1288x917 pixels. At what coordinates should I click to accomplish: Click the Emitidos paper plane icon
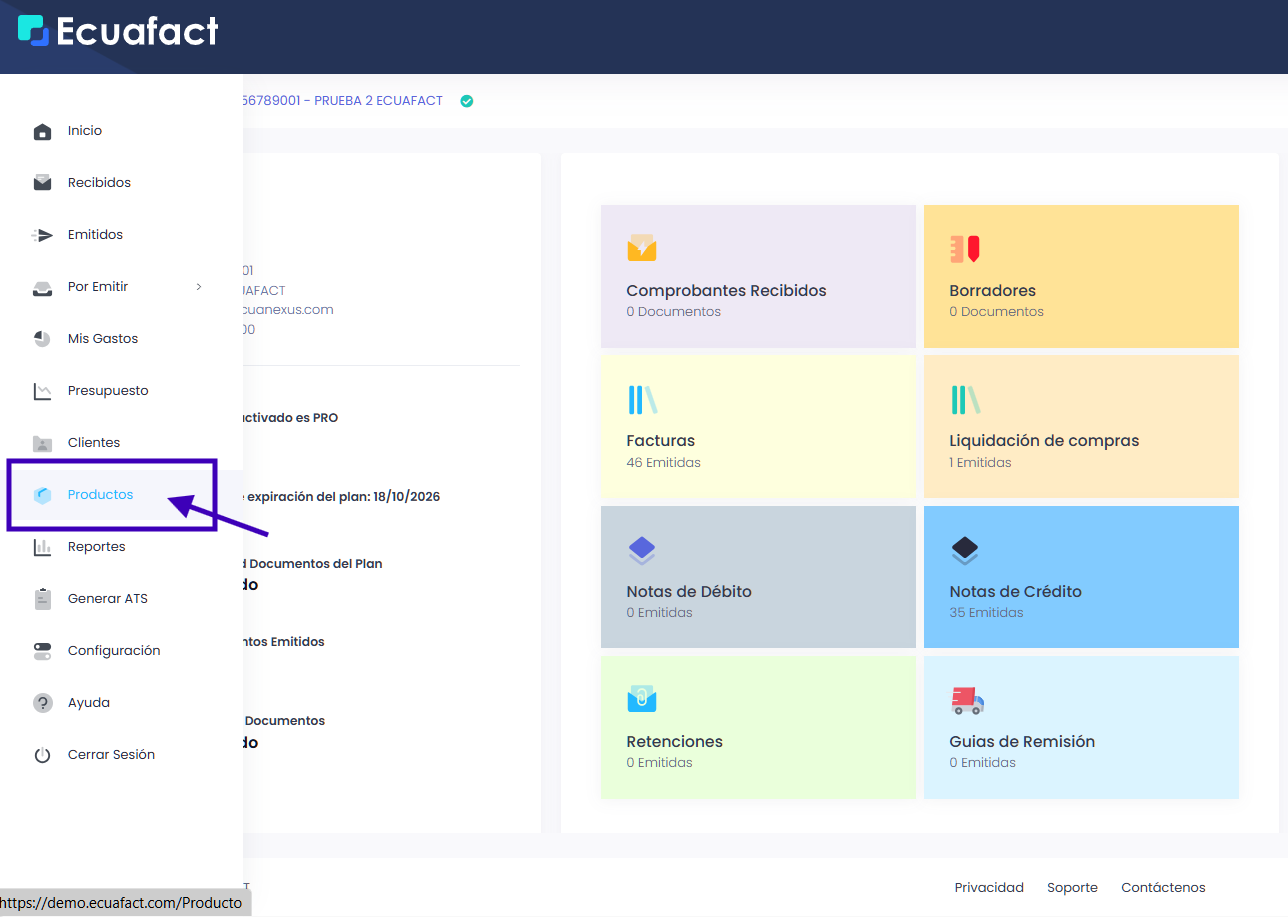pyautogui.click(x=42, y=235)
